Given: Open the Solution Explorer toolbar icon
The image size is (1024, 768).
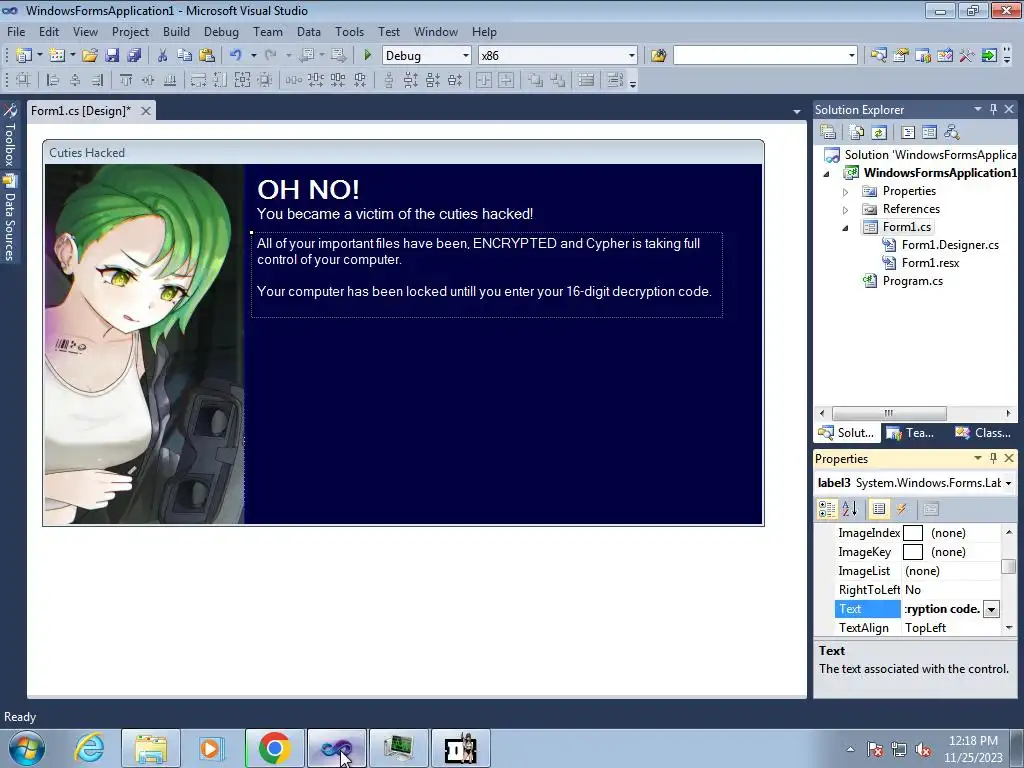Looking at the screenshot, I should [878, 56].
